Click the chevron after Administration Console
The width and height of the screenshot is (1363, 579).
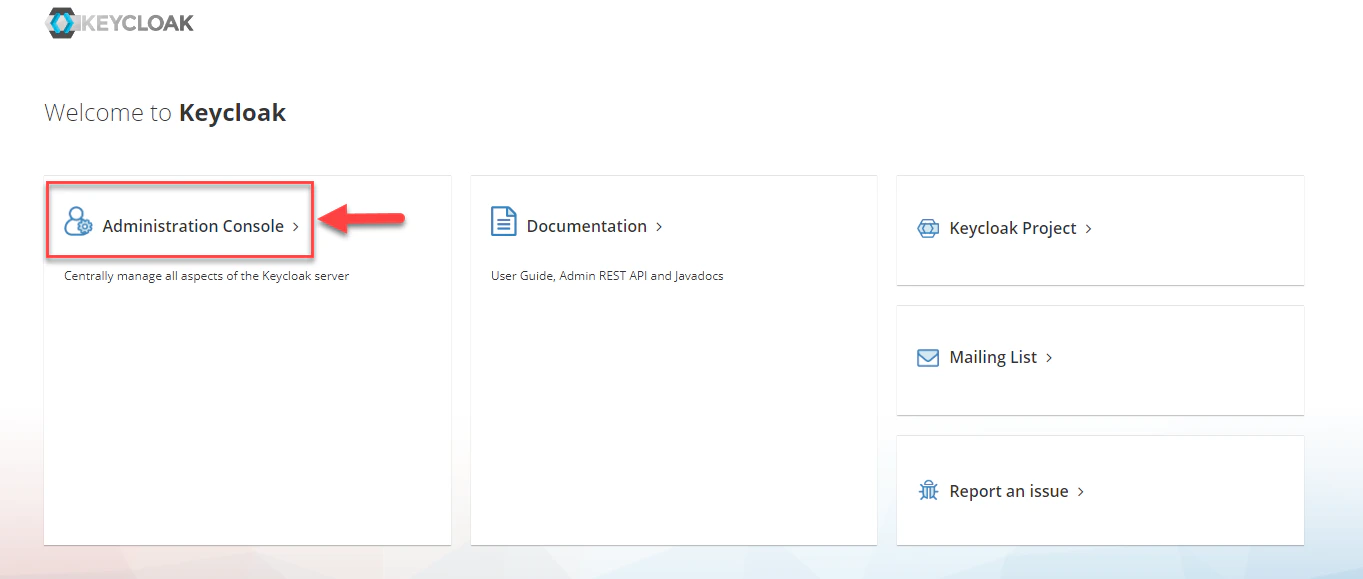pyautogui.click(x=296, y=227)
